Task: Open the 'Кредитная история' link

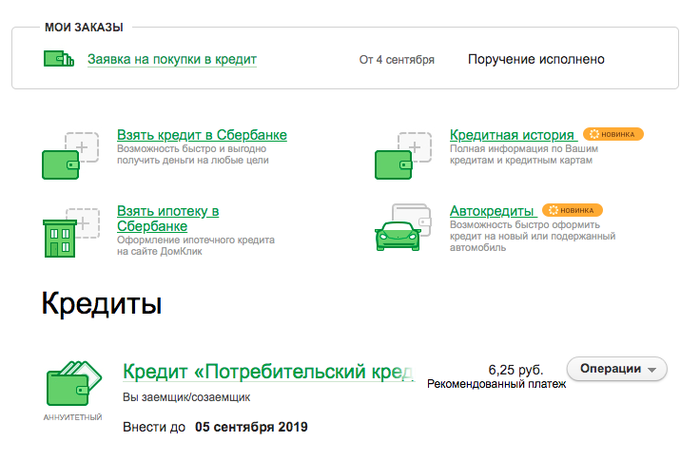Action: tap(513, 135)
